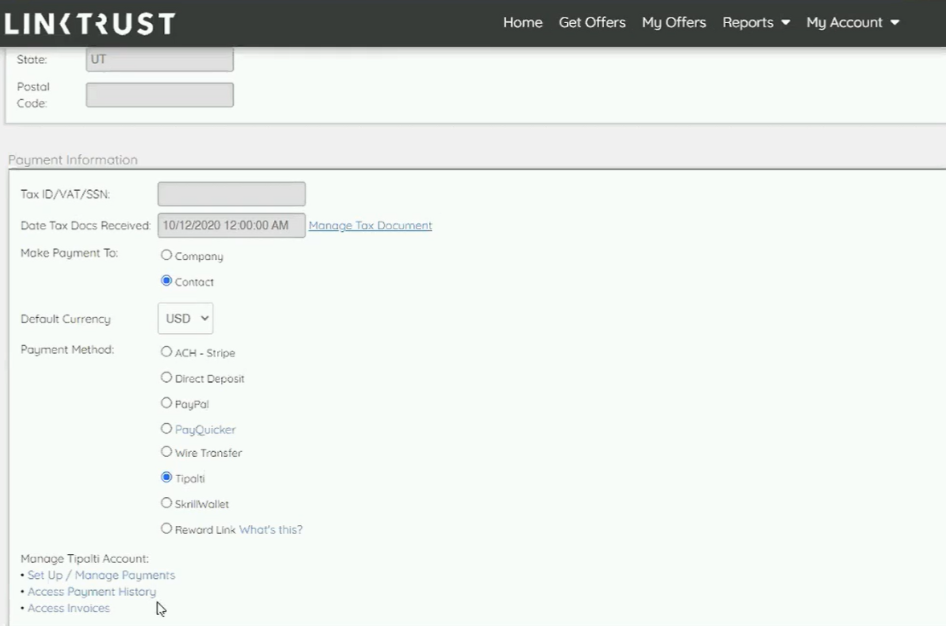Screen dimensions: 946x626
Task: Select Company for Make Payment To
Action: coord(167,256)
